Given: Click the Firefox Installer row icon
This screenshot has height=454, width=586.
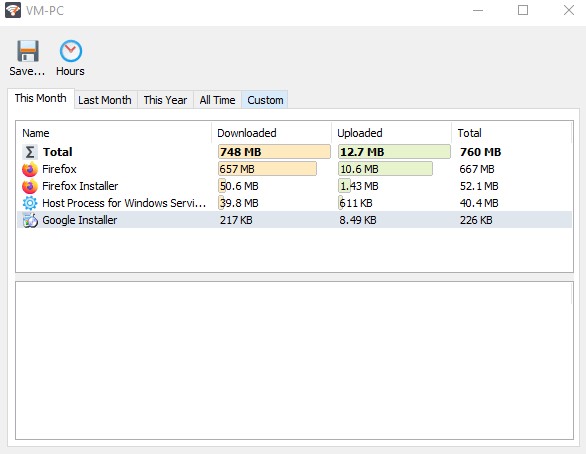Looking at the screenshot, I should pos(30,186).
